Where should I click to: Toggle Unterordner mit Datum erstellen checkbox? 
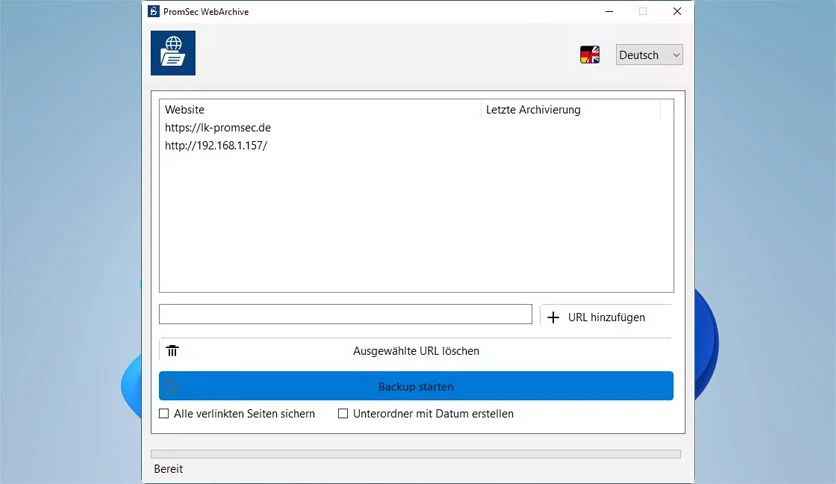tap(343, 414)
